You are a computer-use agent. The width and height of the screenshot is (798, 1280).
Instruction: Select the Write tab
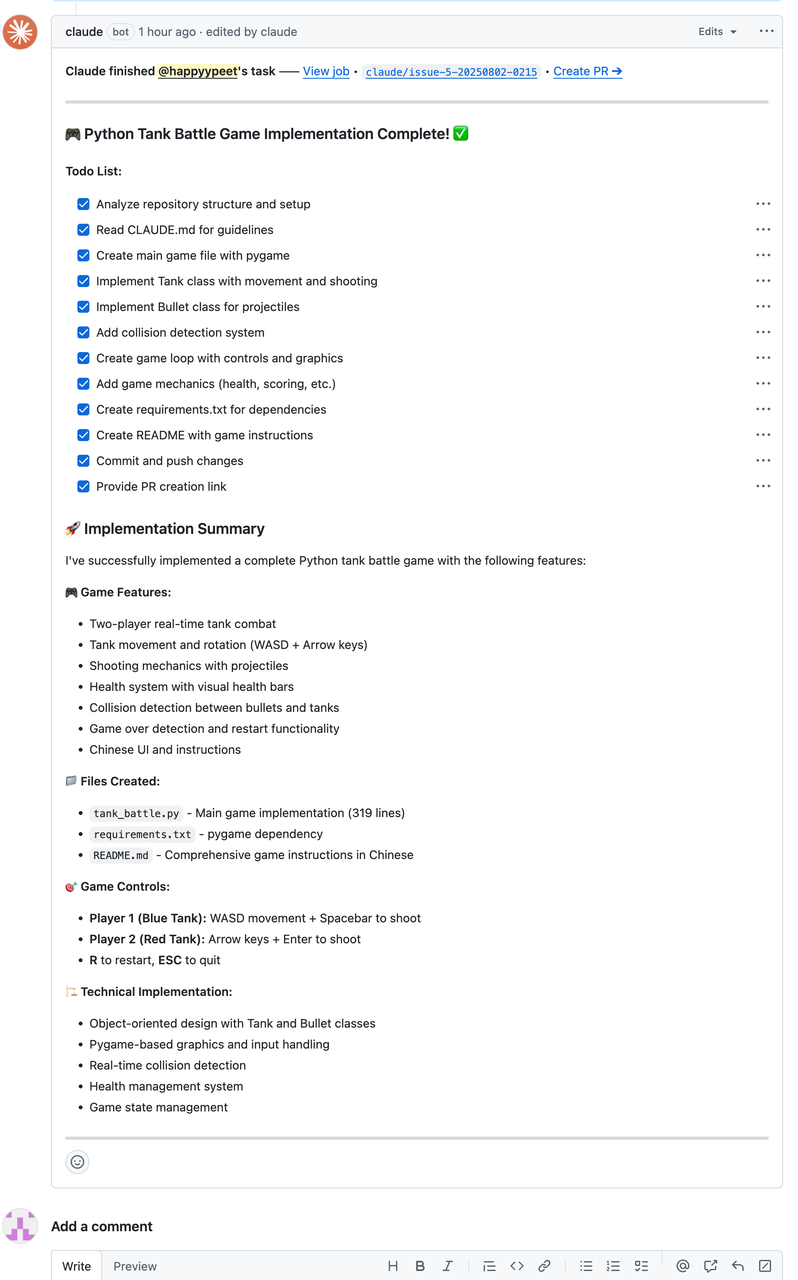[x=77, y=1266]
